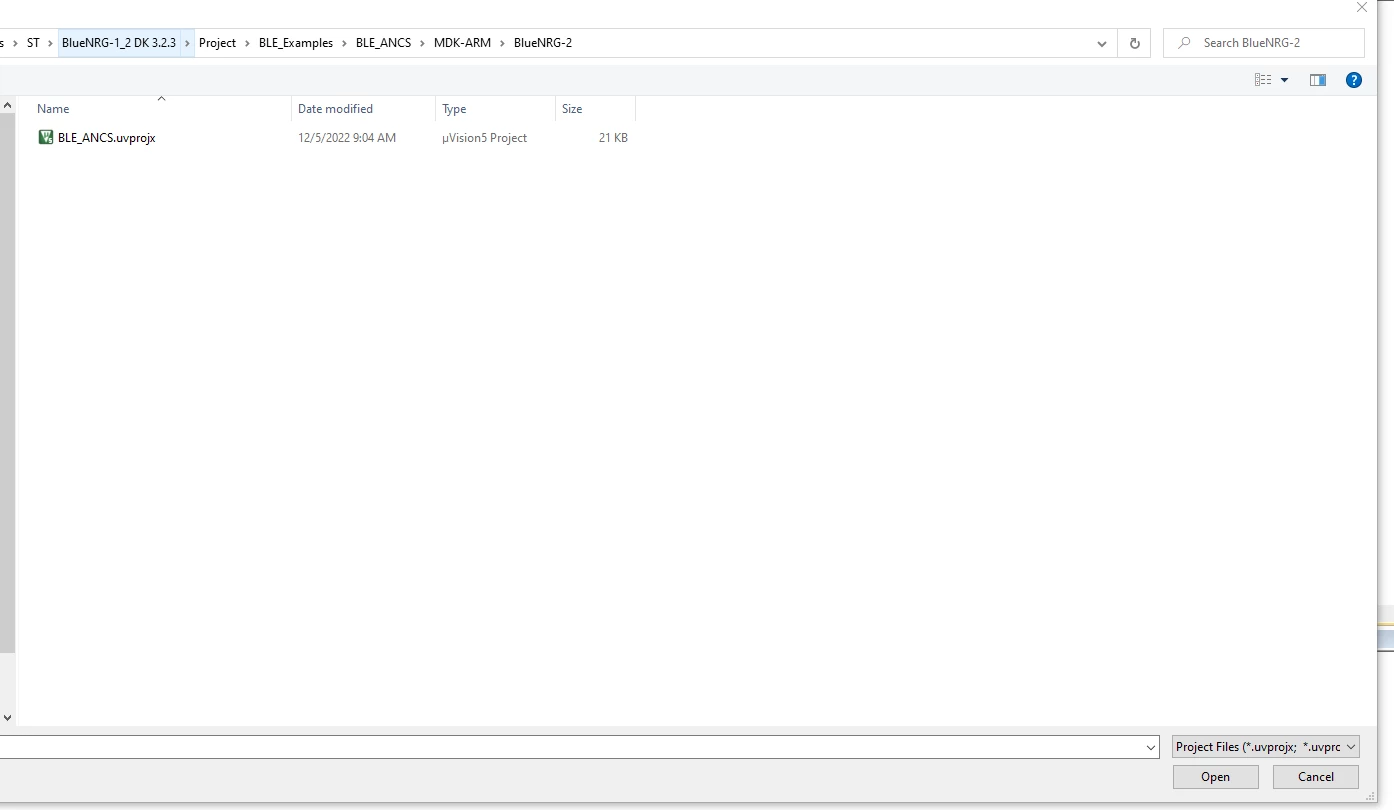Navigate to the MDK-ARM breadcrumb folder
Image resolution: width=1394 pixels, height=810 pixels.
pos(463,43)
